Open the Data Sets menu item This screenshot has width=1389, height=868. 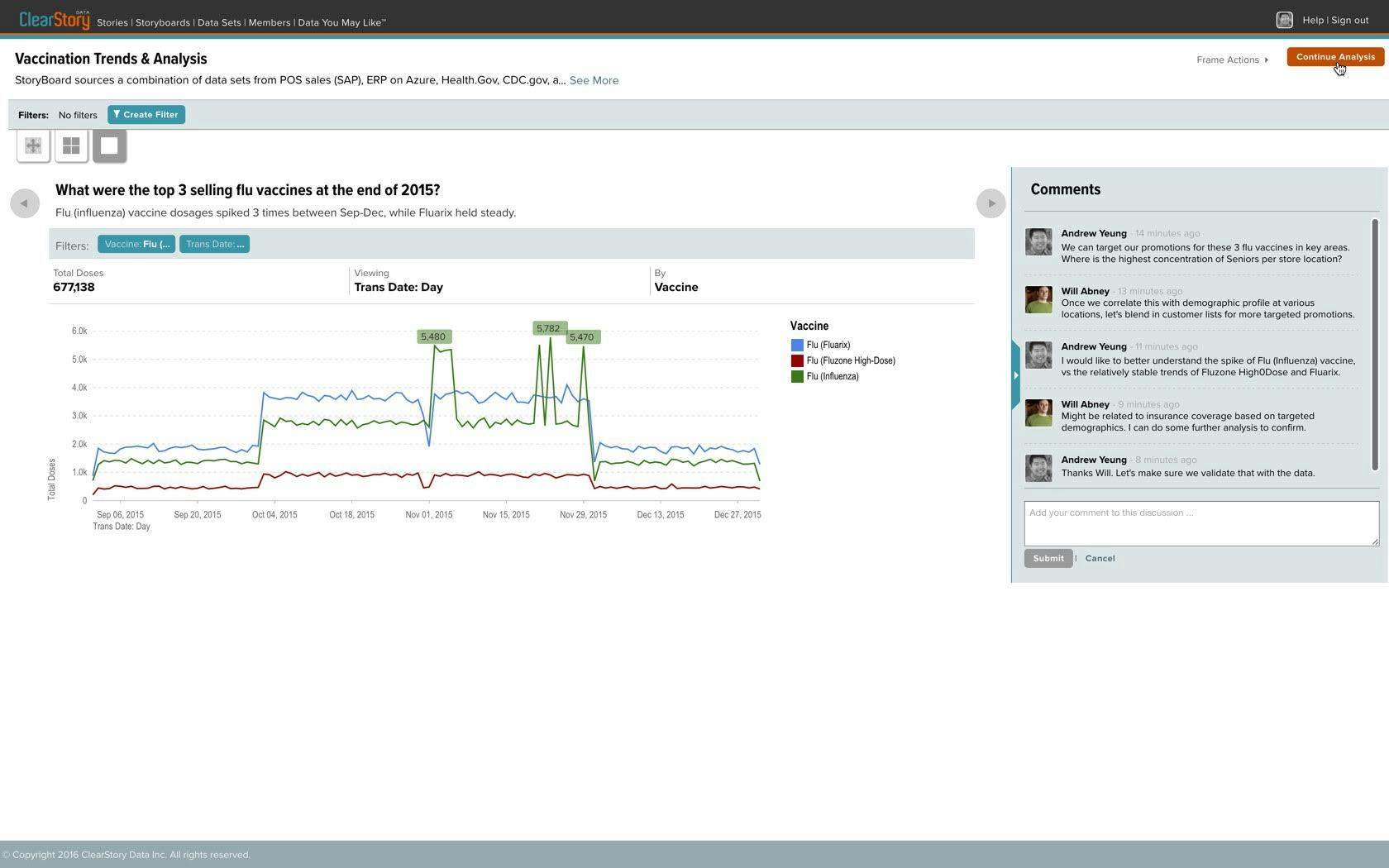coord(219,22)
